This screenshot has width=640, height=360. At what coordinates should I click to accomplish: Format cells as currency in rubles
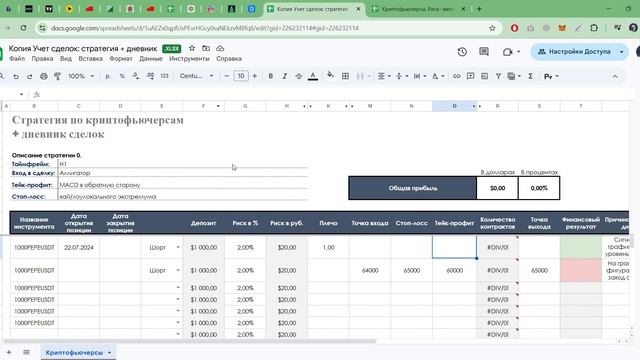coord(108,76)
